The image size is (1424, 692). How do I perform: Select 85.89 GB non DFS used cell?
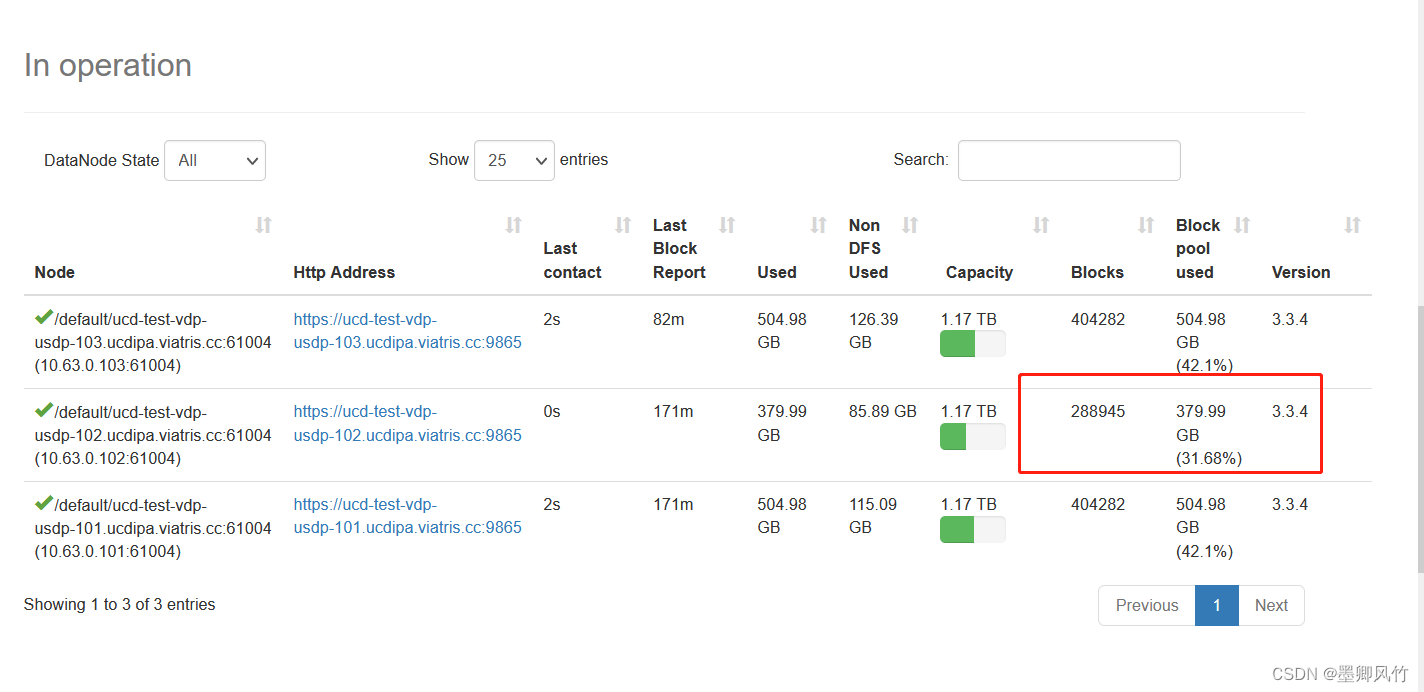[883, 411]
